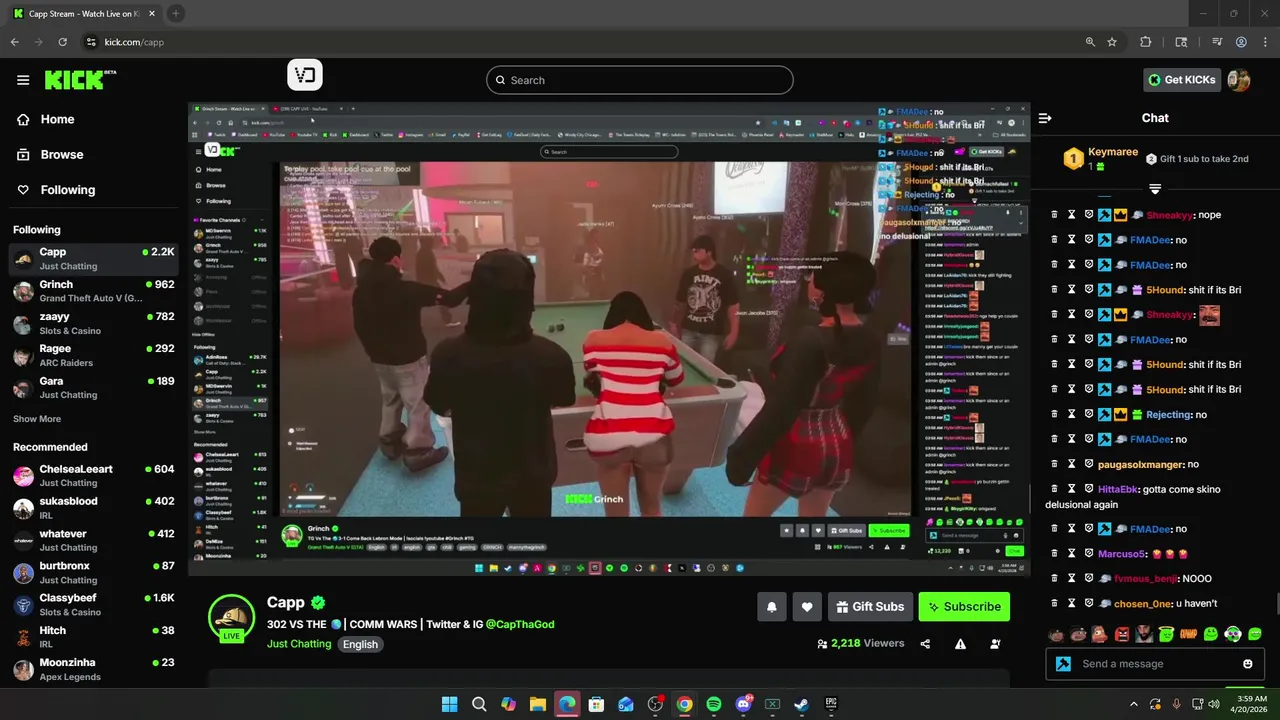
Task: Expand Following list with Show More
Action: [x=37, y=419]
